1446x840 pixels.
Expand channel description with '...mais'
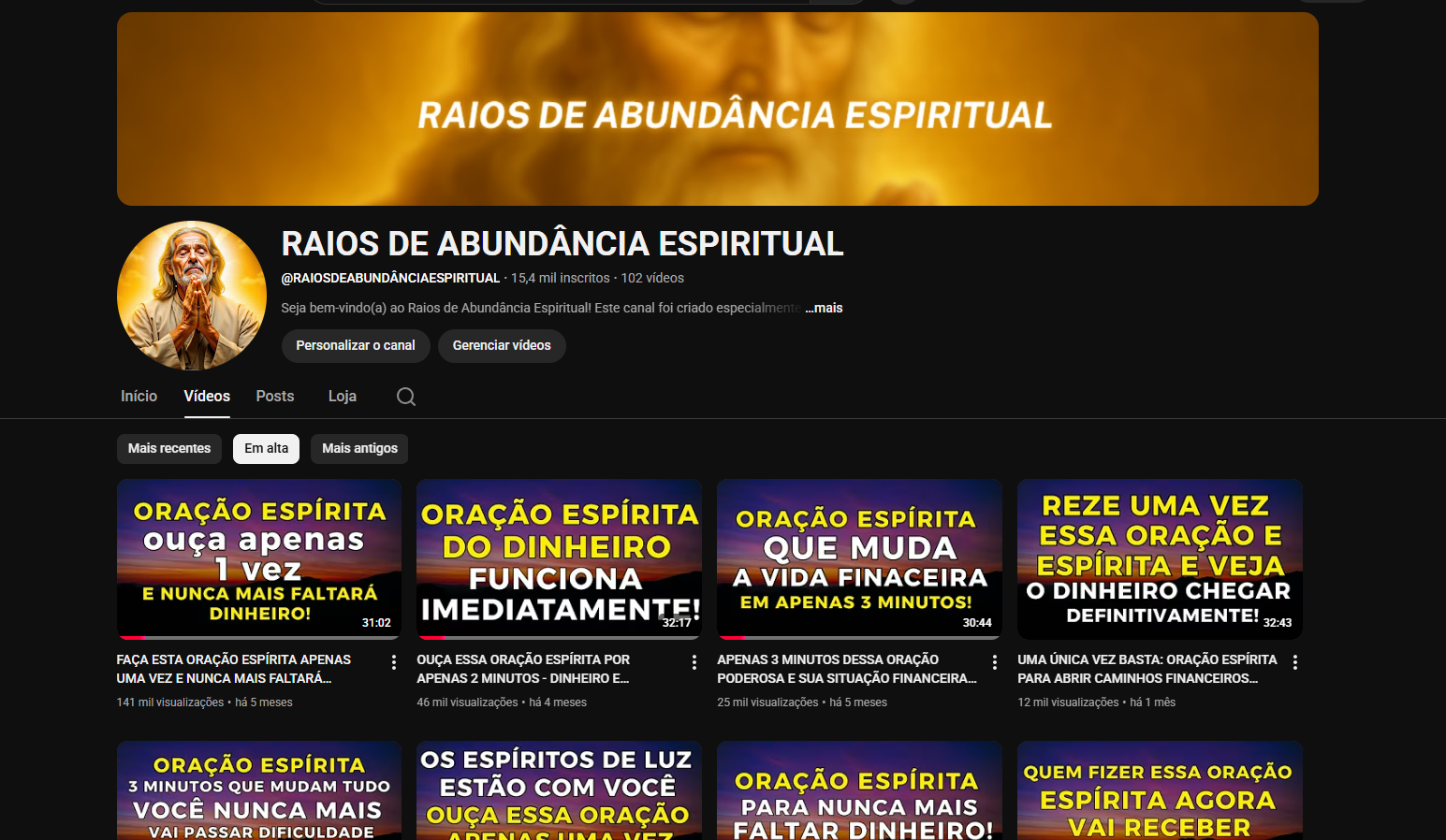tap(825, 308)
